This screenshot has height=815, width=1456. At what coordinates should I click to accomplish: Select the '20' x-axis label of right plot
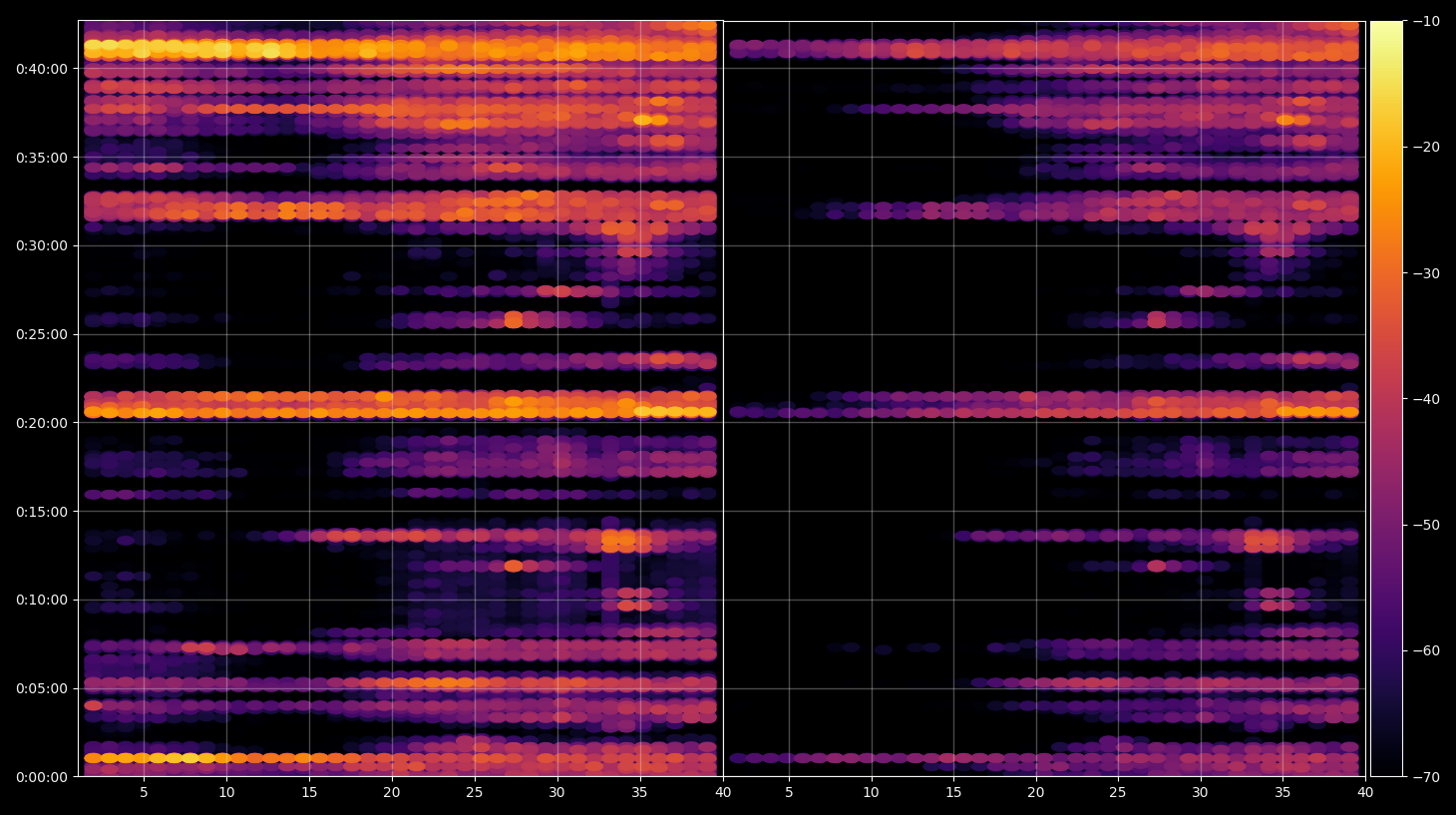click(1036, 793)
